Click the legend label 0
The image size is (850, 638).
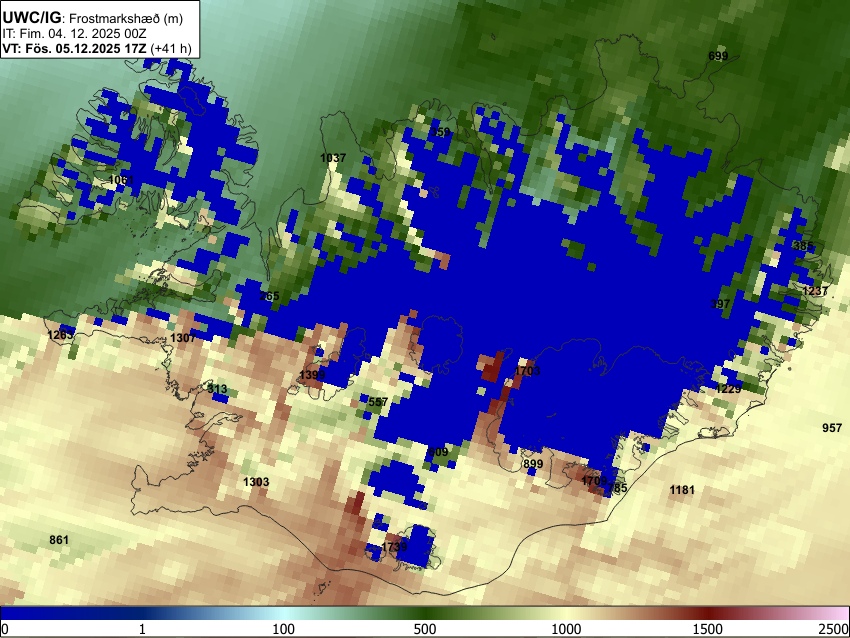(x=5, y=629)
